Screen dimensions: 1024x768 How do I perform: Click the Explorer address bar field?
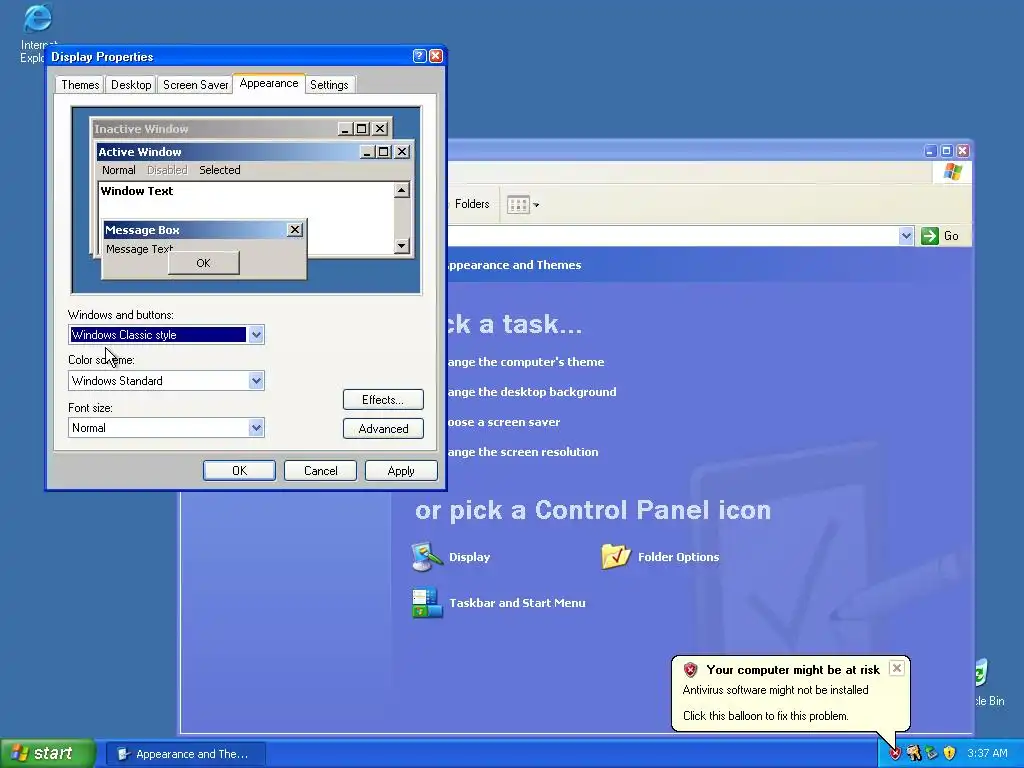673,236
